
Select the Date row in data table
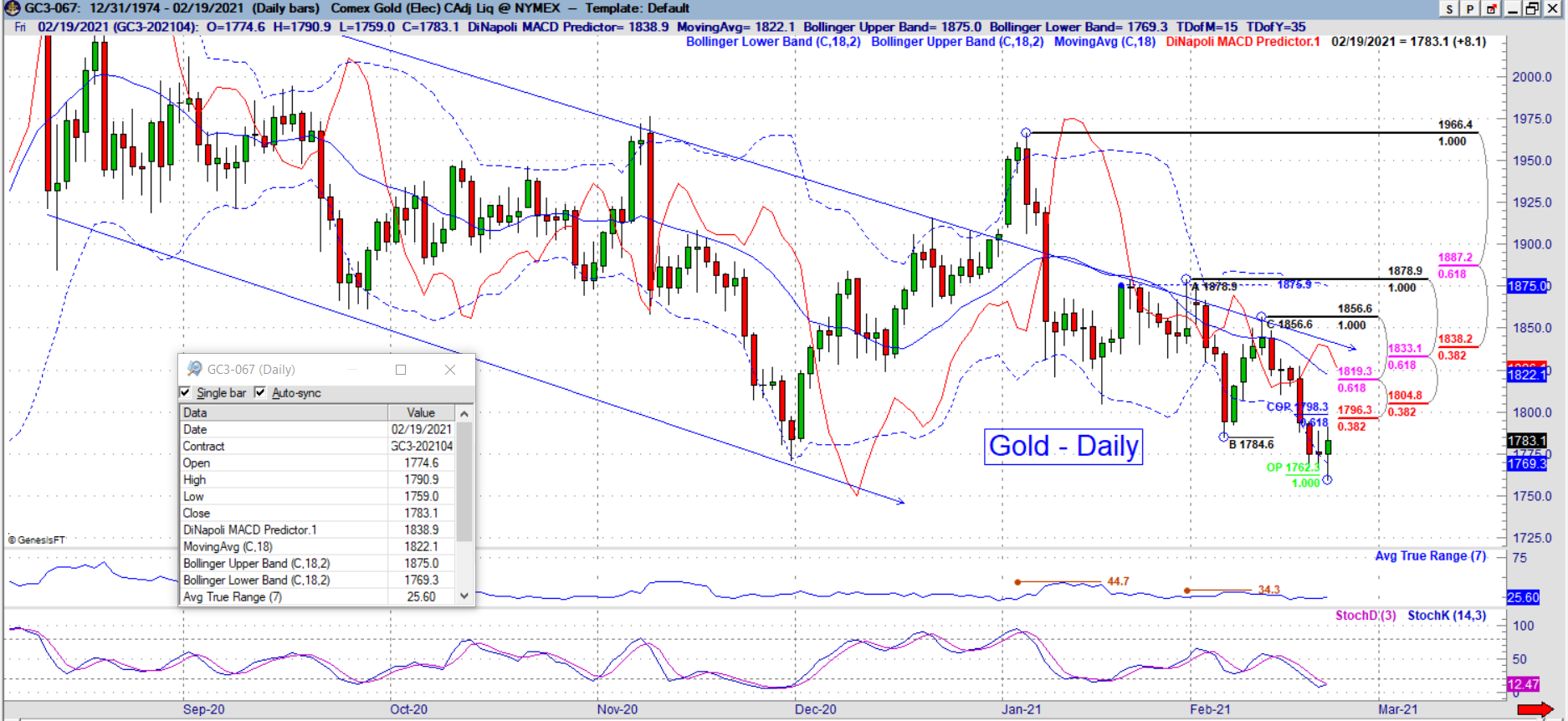click(x=318, y=429)
